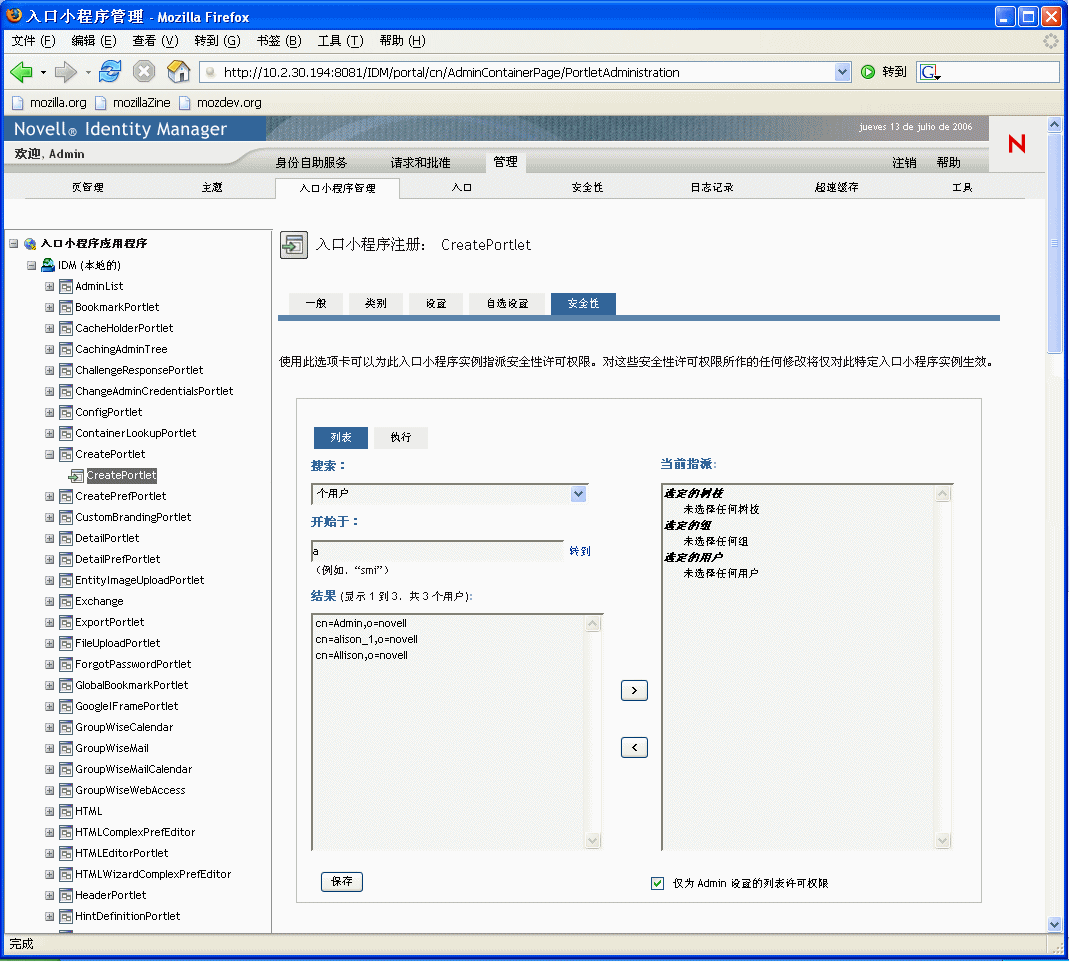This screenshot has width=1070, height=962.
Task: Select the 列表 permission tab
Action: [341, 437]
